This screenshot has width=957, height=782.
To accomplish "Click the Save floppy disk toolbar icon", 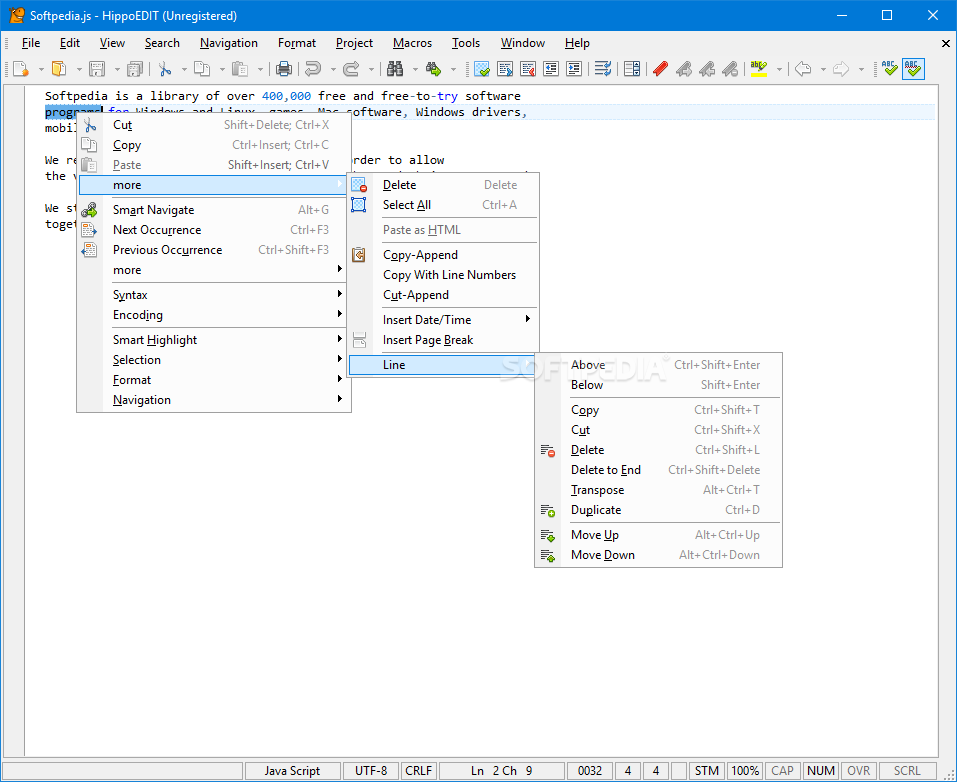I will [96, 69].
